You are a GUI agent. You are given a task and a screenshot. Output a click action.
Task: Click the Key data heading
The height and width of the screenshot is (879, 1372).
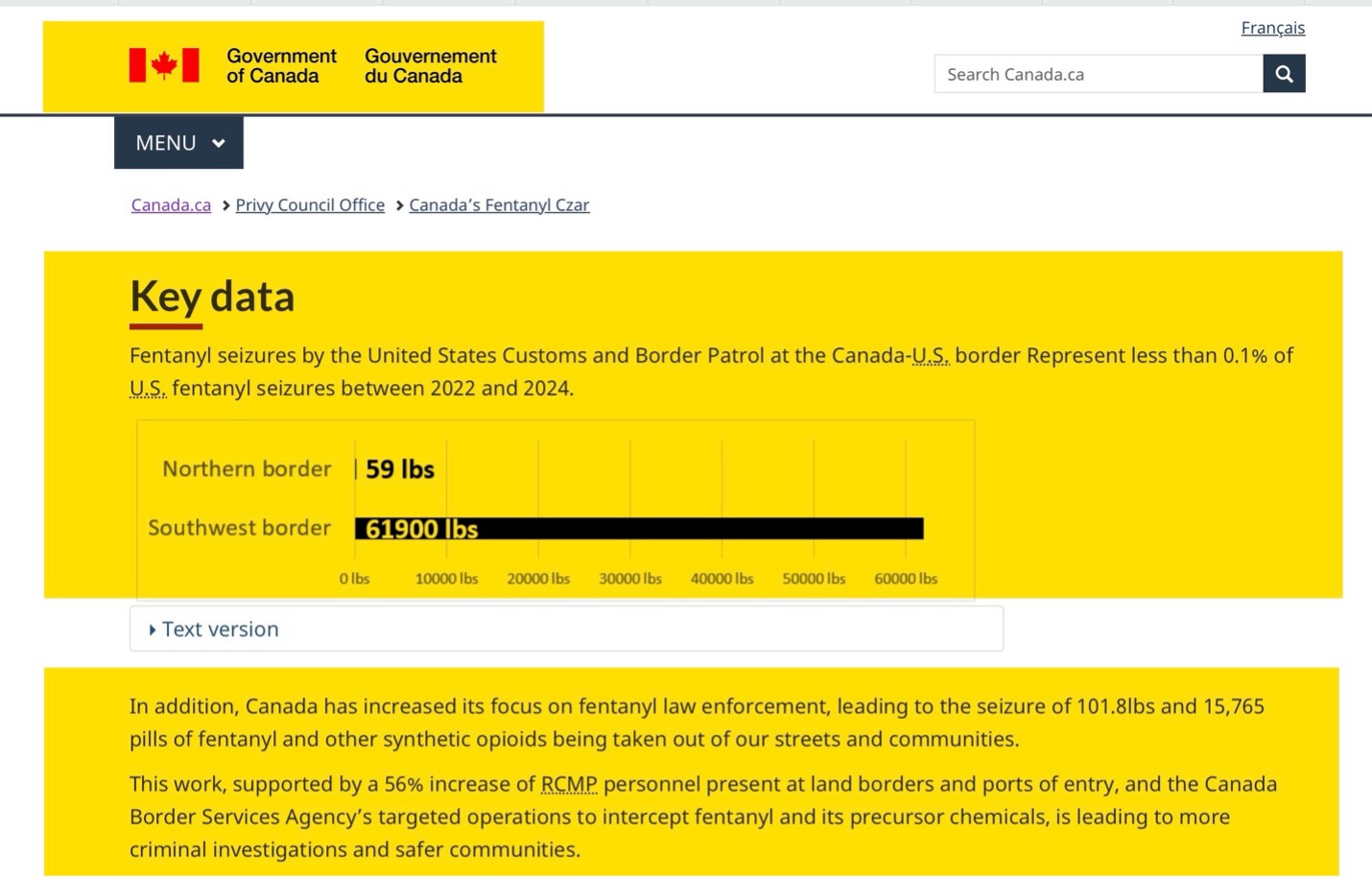pos(212,297)
